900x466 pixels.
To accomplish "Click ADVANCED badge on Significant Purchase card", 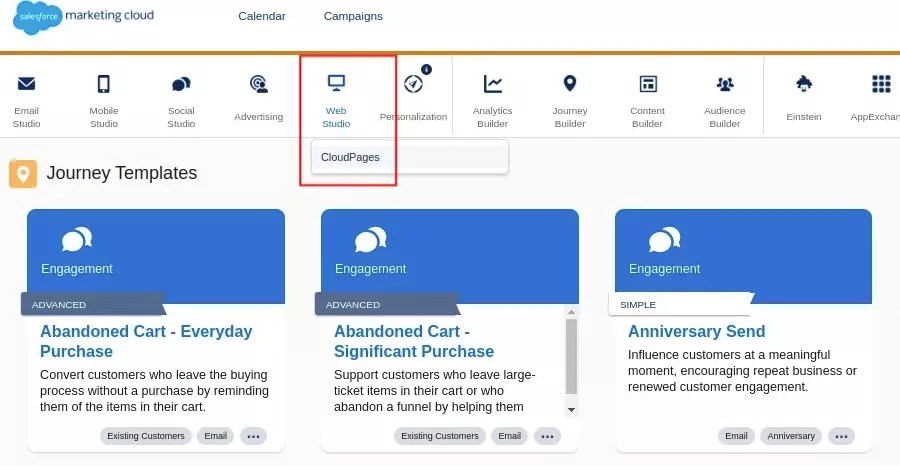I will click(x=387, y=304).
